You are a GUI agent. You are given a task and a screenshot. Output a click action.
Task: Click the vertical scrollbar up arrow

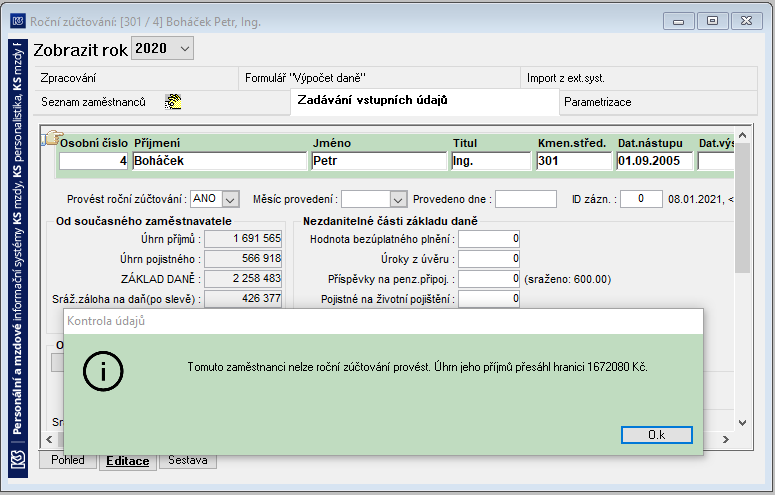(742, 135)
